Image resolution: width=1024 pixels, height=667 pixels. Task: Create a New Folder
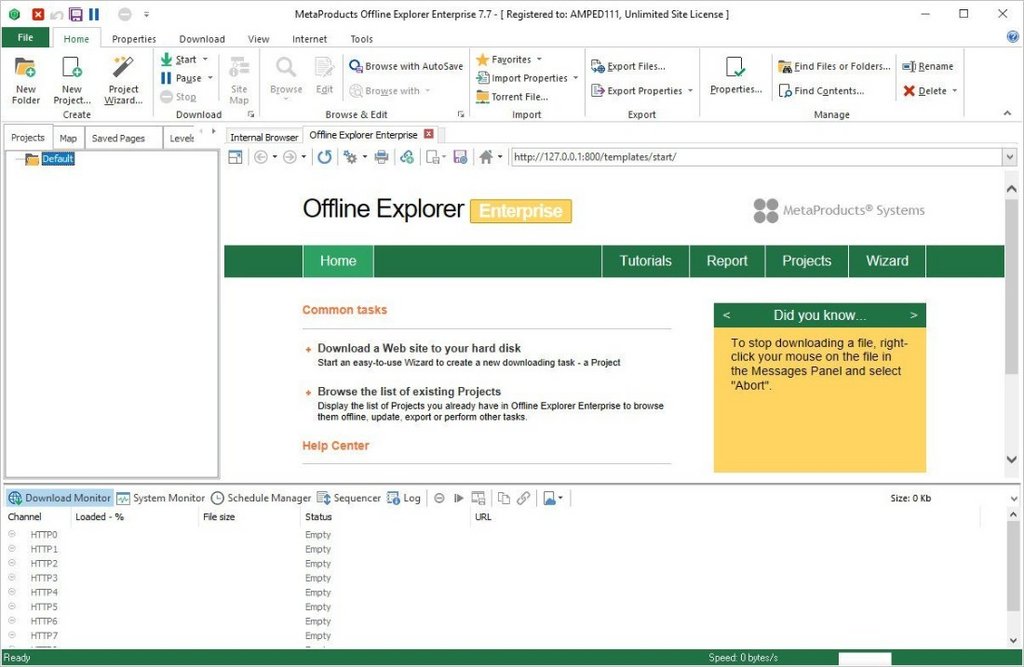pyautogui.click(x=25, y=81)
